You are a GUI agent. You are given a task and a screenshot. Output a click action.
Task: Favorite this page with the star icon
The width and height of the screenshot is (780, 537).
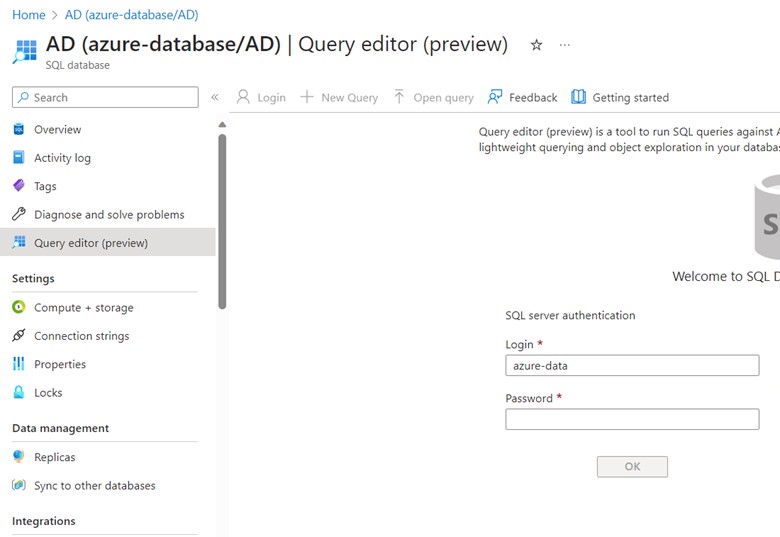pyautogui.click(x=536, y=45)
